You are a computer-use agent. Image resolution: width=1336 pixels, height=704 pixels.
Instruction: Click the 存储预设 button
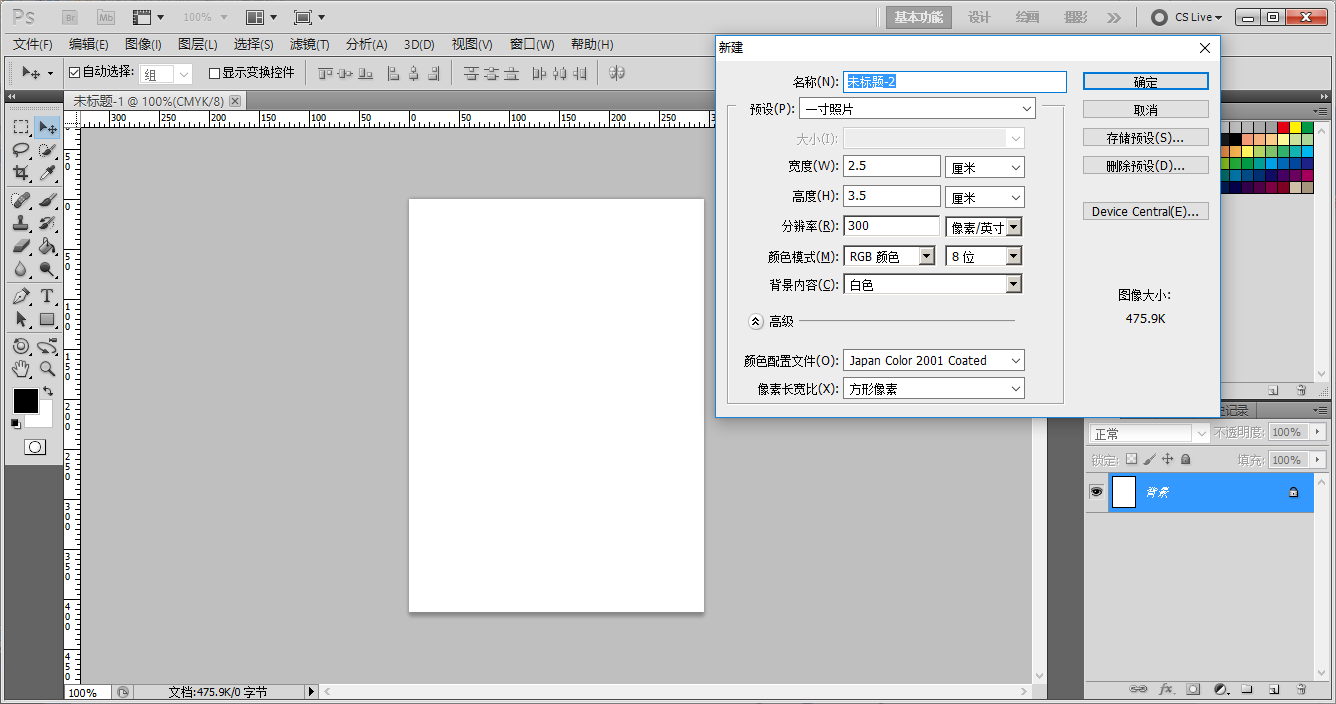tap(1145, 138)
